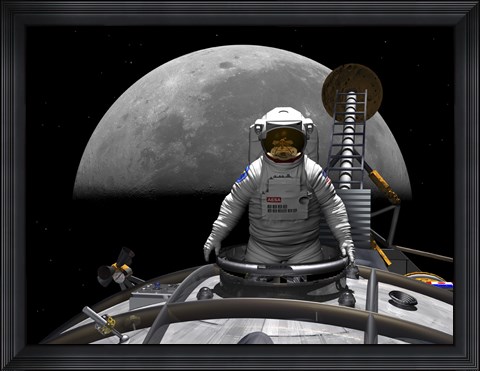Select the ladder truss tower beside astronaut

348,140
